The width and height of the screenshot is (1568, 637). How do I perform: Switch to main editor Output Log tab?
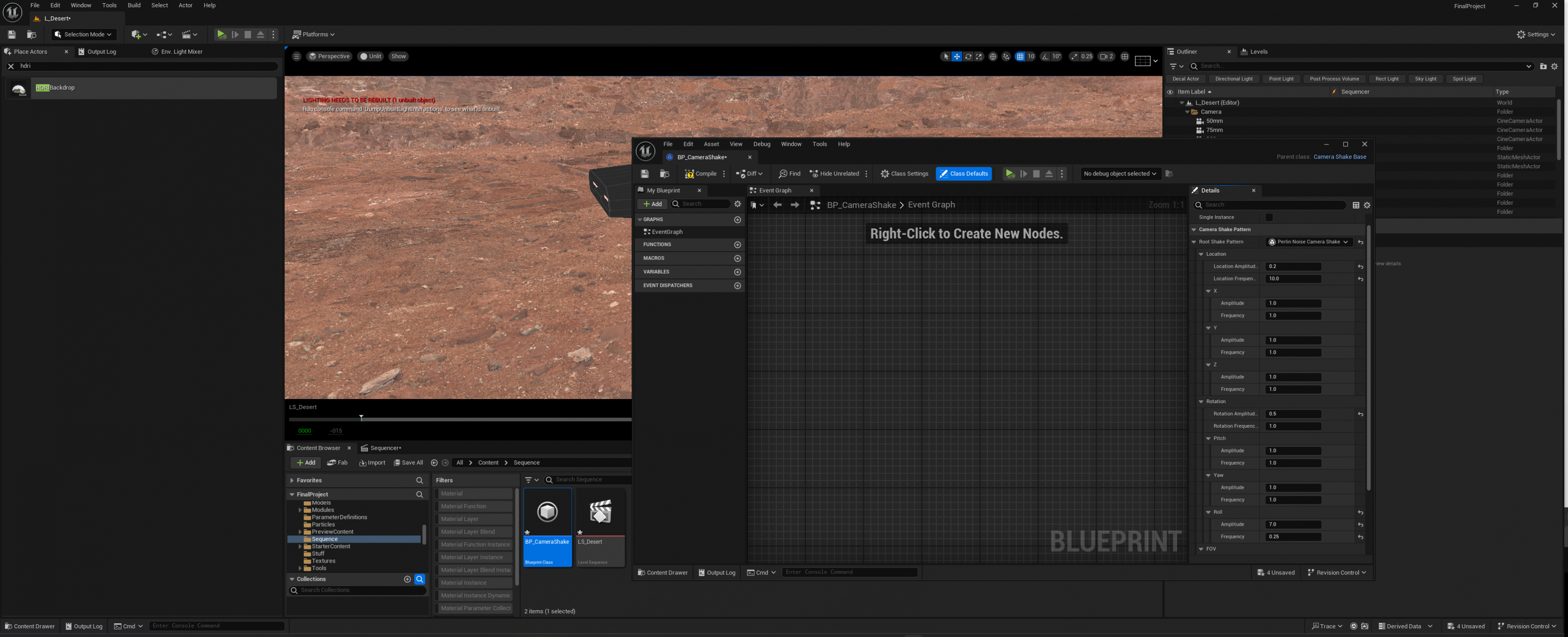point(97,52)
